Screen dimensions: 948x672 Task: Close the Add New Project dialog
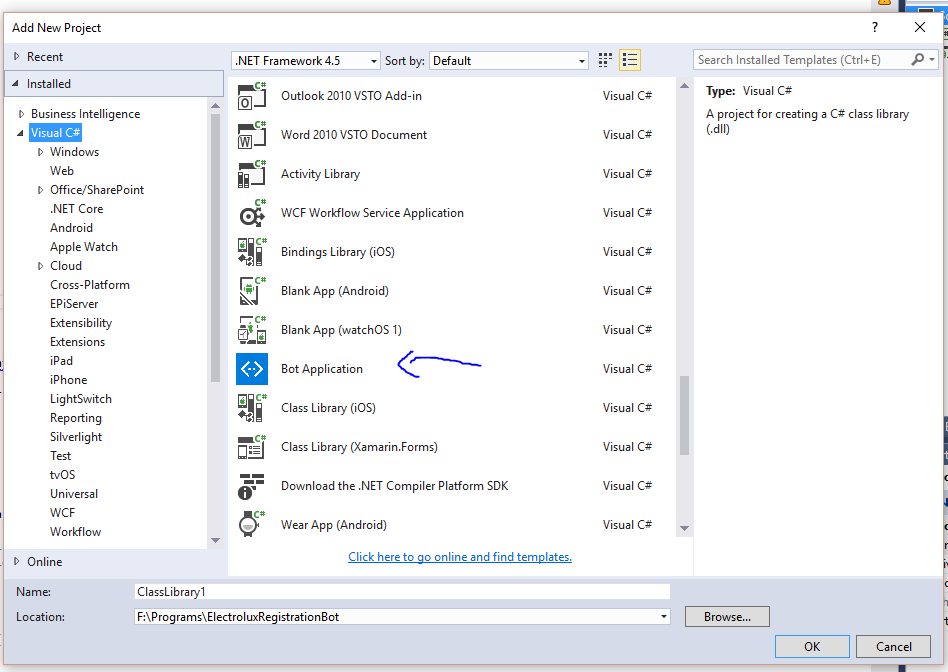point(920,27)
